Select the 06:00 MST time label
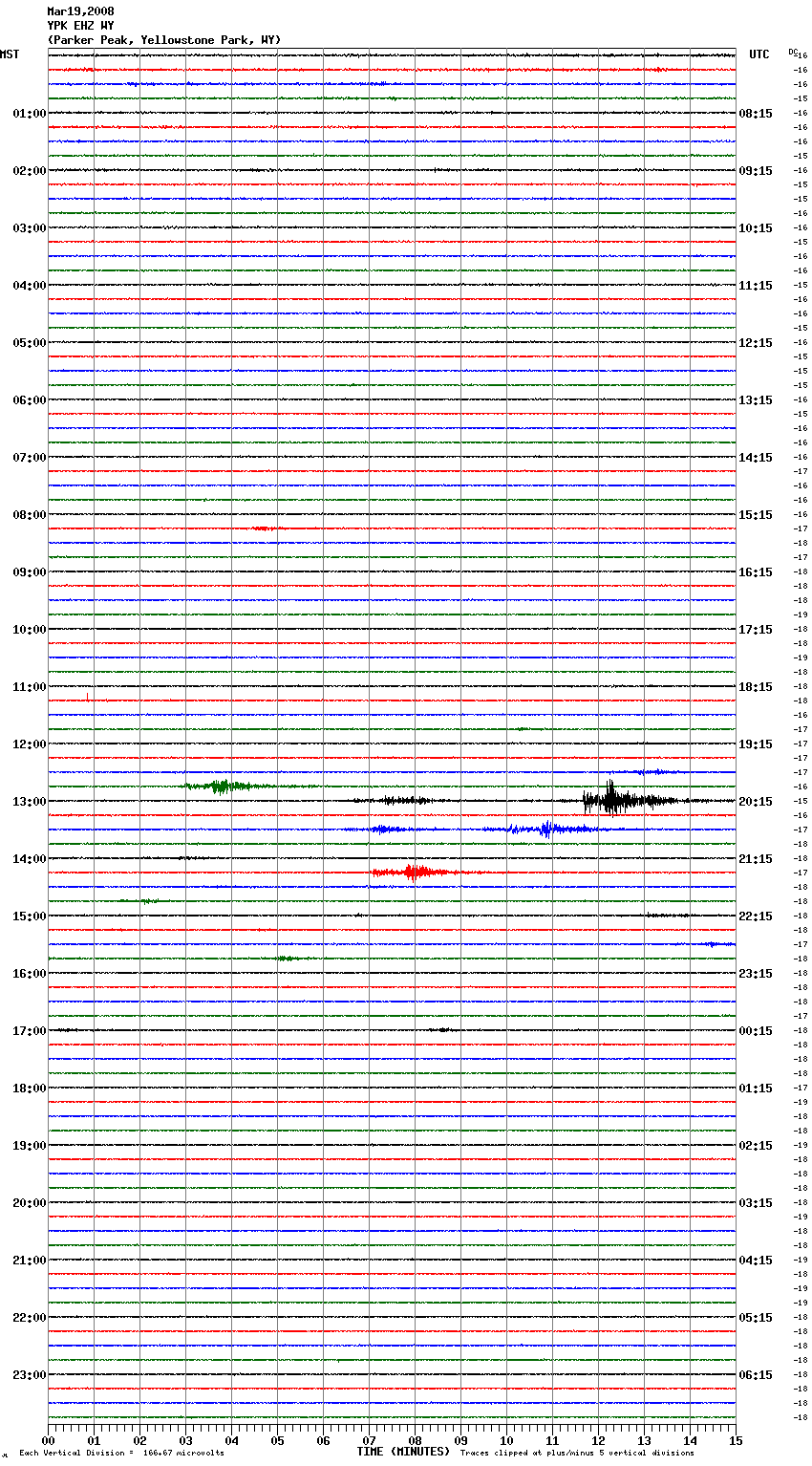This screenshot has height=1466, width=812. coord(30,400)
